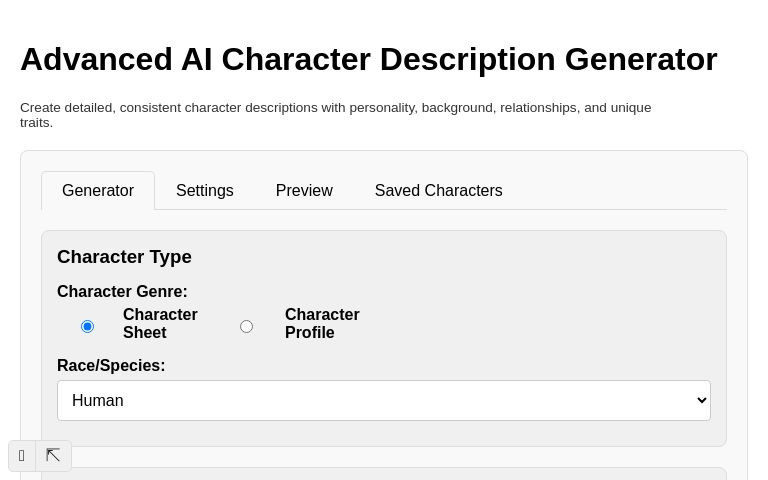This screenshot has height=480, width=768.
Task: Click the Character Genre label
Action: pyautogui.click(x=122, y=292)
